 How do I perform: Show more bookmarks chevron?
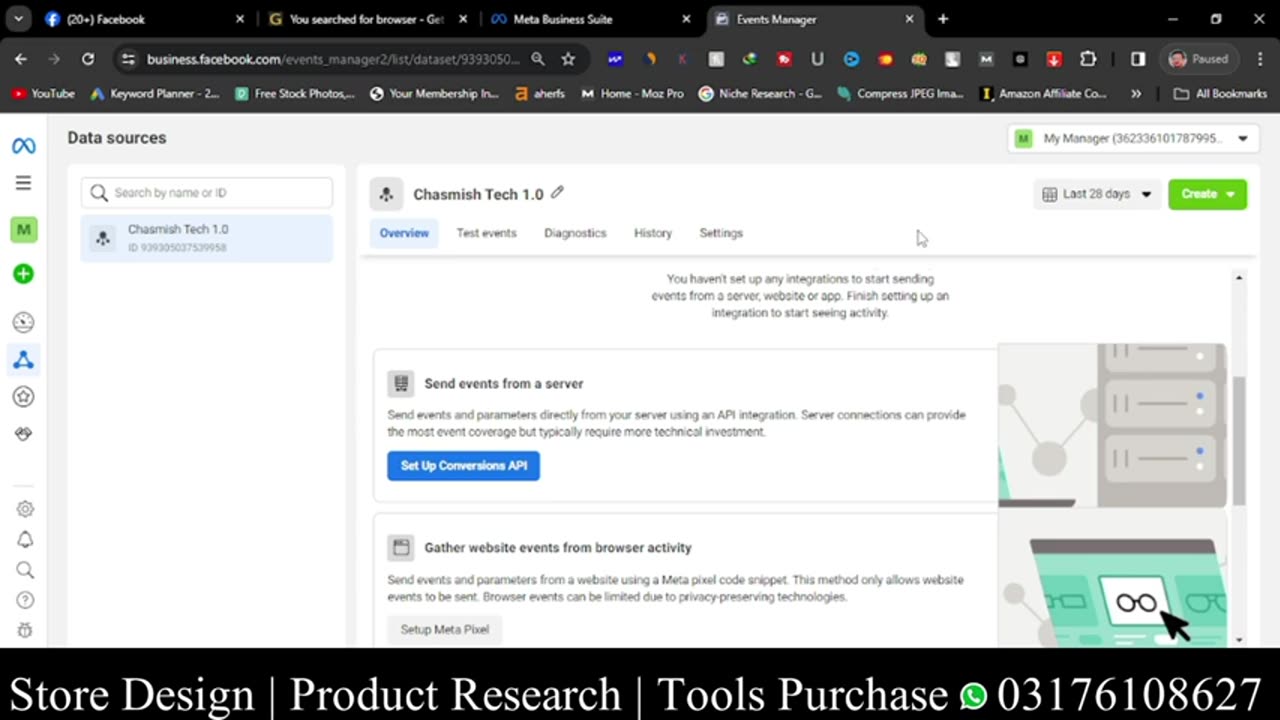pos(1136,93)
